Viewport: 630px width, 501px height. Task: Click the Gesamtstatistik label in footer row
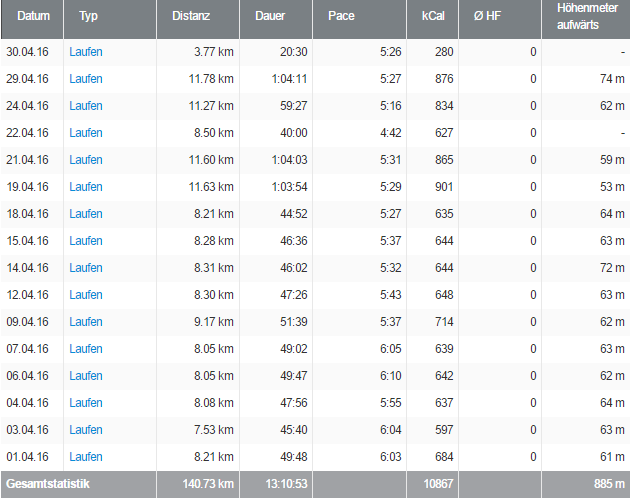click(47, 484)
